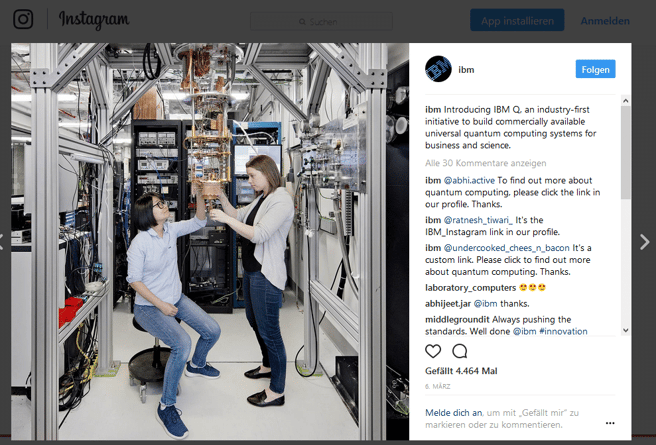
Task: Click the comment speech bubble icon
Action: coord(460,351)
